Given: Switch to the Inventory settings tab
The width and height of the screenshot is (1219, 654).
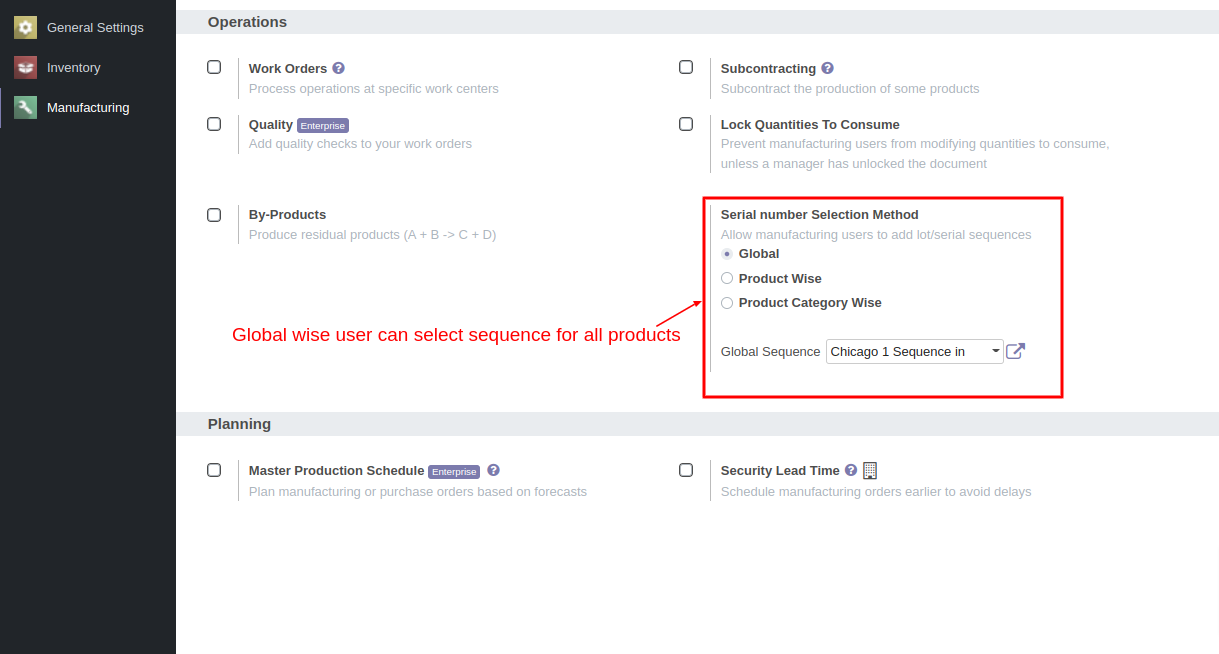Looking at the screenshot, I should click(88, 67).
